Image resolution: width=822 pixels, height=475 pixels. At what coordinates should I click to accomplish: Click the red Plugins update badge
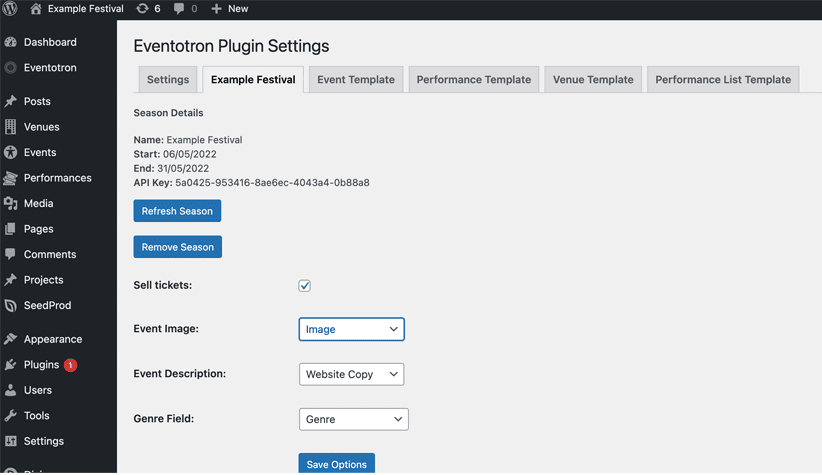pos(70,365)
